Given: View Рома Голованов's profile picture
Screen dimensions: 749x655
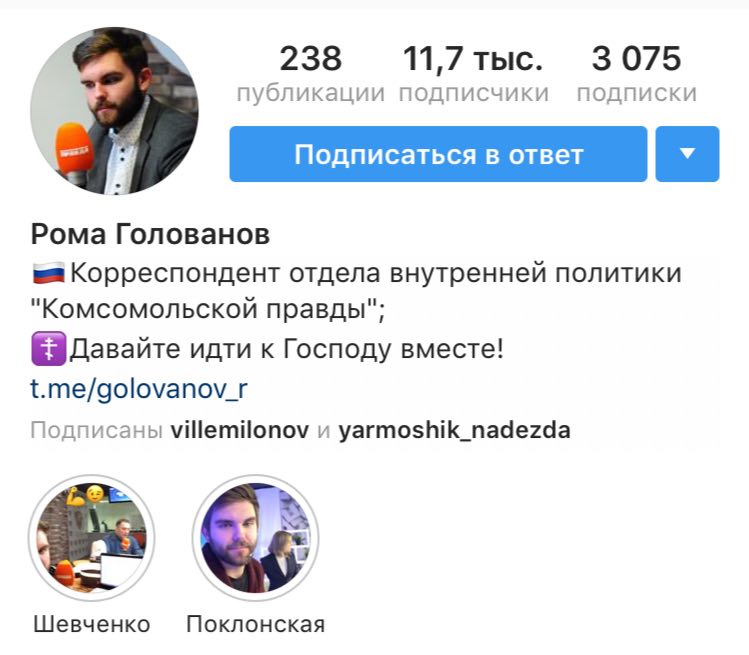Looking at the screenshot, I should pos(114,111).
